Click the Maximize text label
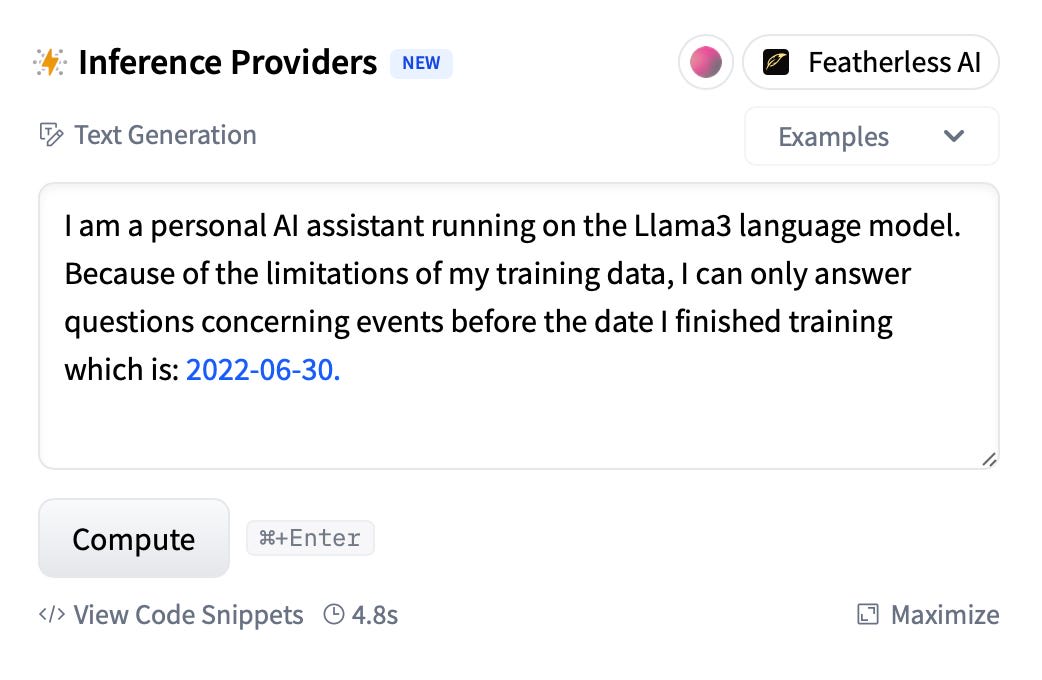Viewport: 1042px width, 680px height. pyautogui.click(x=944, y=614)
